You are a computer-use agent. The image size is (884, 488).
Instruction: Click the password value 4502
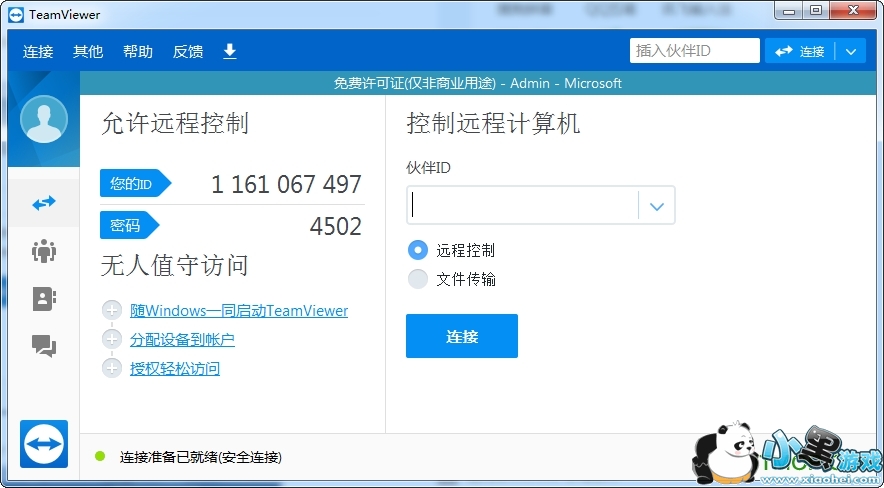click(335, 227)
